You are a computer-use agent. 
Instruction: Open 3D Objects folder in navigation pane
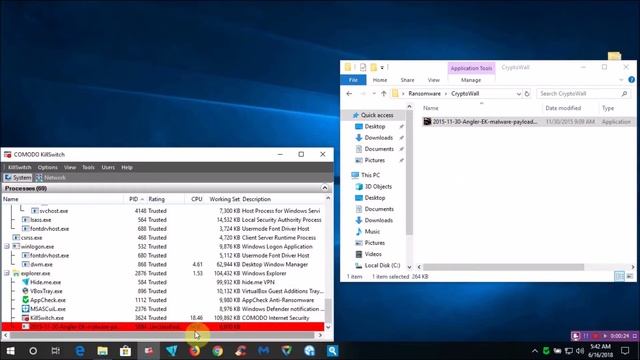pos(378,187)
